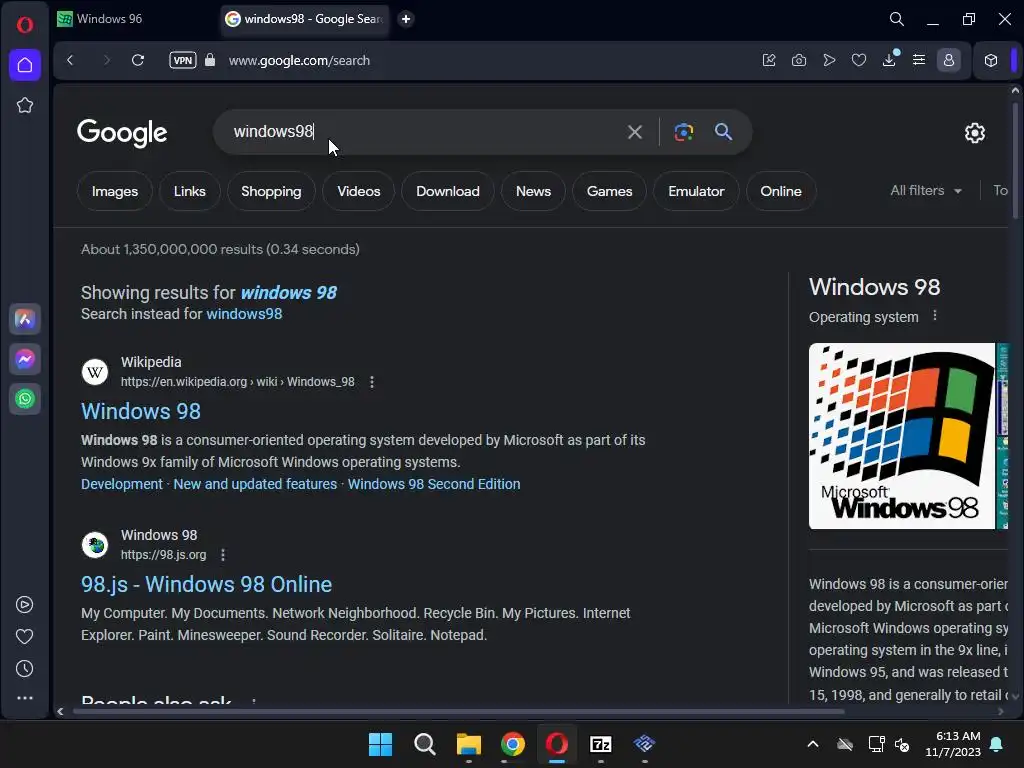This screenshot has width=1024, height=768.
Task: Reload the current page
Action: click(138, 60)
